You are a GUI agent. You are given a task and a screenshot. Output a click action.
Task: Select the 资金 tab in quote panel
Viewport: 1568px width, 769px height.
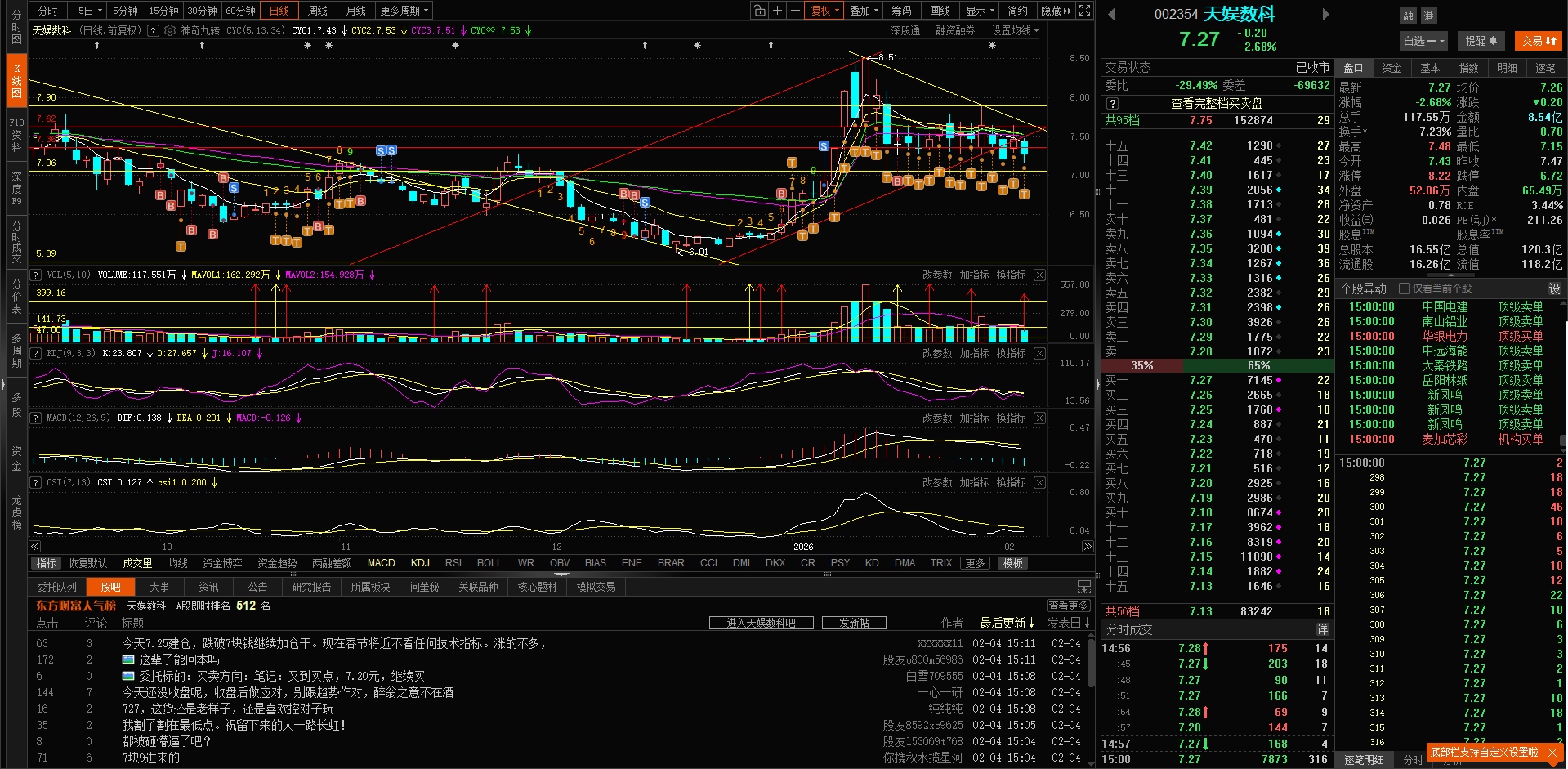tap(1392, 68)
